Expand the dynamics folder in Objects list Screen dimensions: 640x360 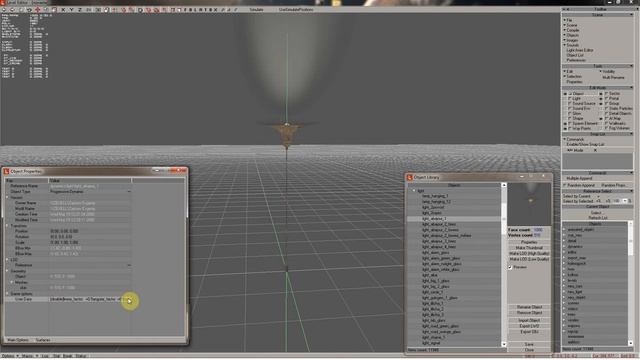click(565, 247)
